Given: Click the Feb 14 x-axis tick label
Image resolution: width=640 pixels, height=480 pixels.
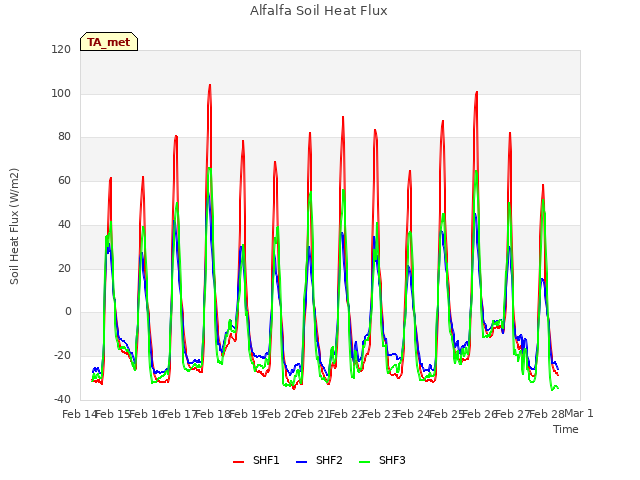Looking at the screenshot, I should coord(79,414).
